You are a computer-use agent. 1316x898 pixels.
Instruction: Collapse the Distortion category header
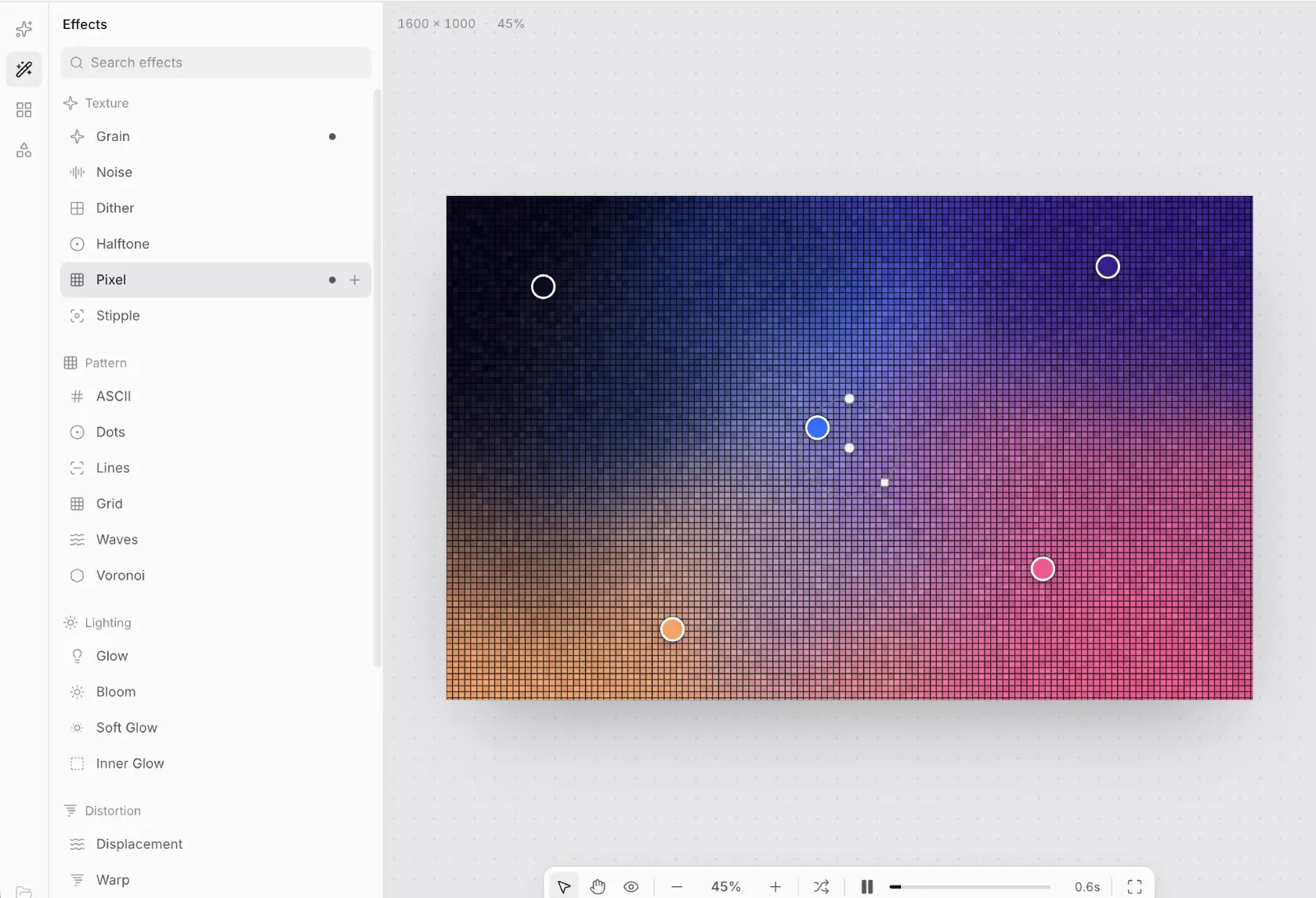pos(102,811)
